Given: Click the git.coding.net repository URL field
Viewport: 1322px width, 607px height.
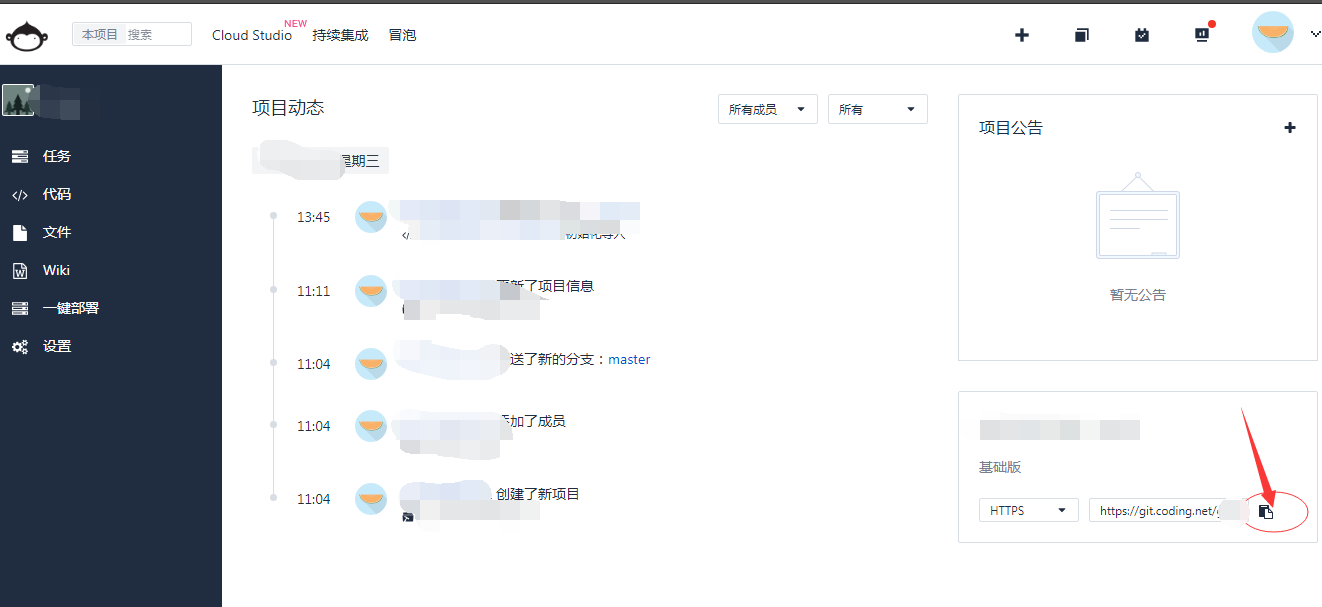Looking at the screenshot, I should tap(1169, 510).
